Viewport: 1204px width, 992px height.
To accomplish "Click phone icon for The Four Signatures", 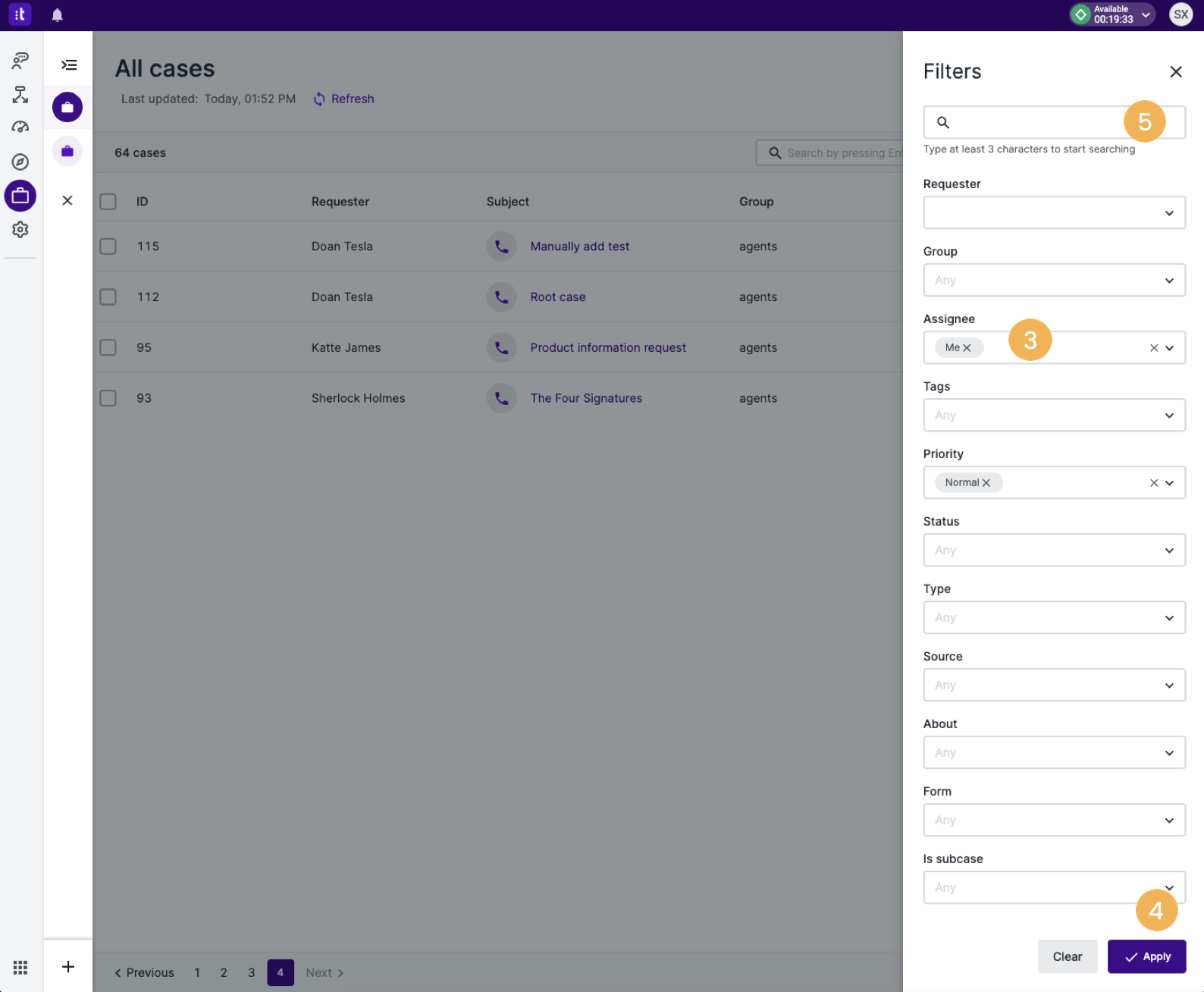I will click(502, 398).
